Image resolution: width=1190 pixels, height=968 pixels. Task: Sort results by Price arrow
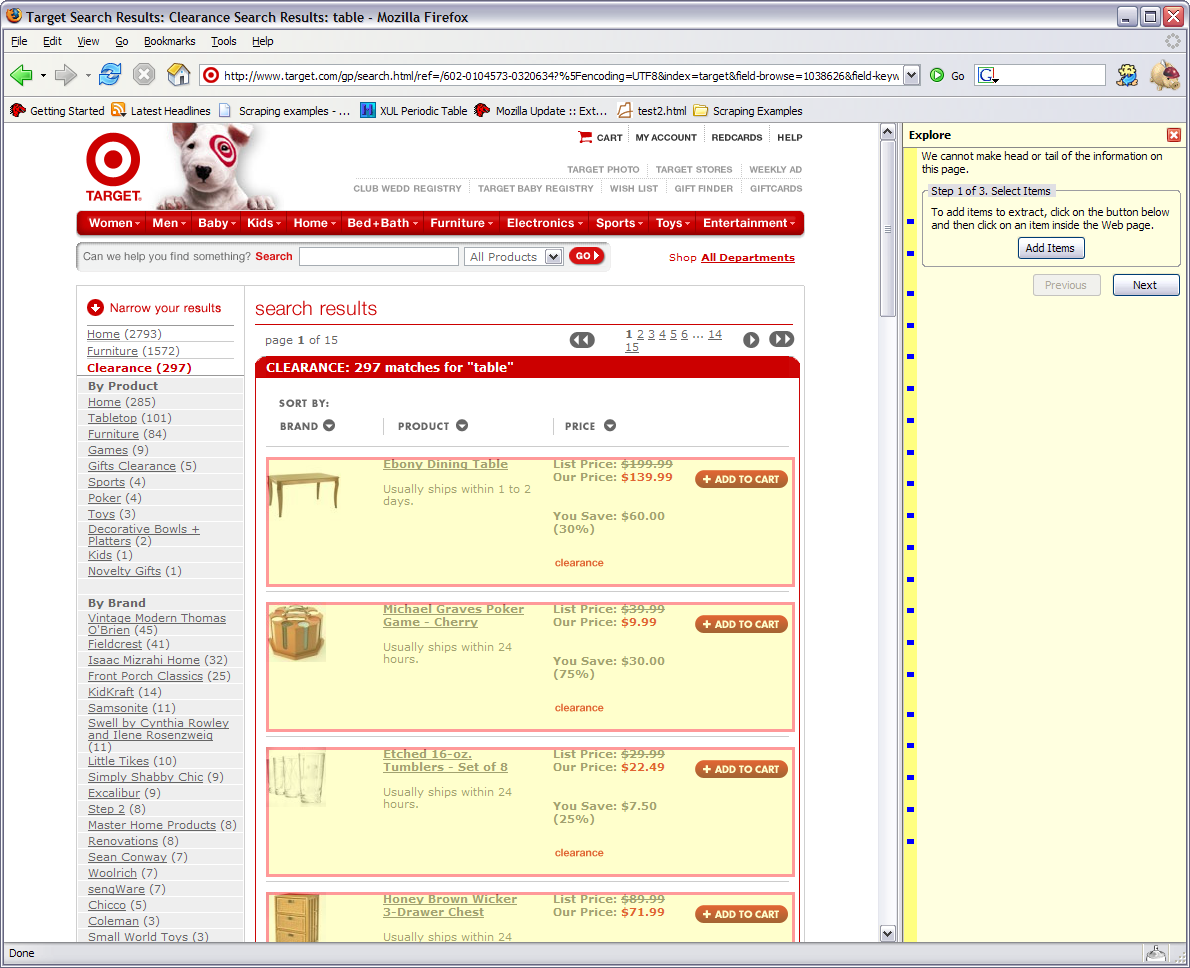click(x=610, y=426)
